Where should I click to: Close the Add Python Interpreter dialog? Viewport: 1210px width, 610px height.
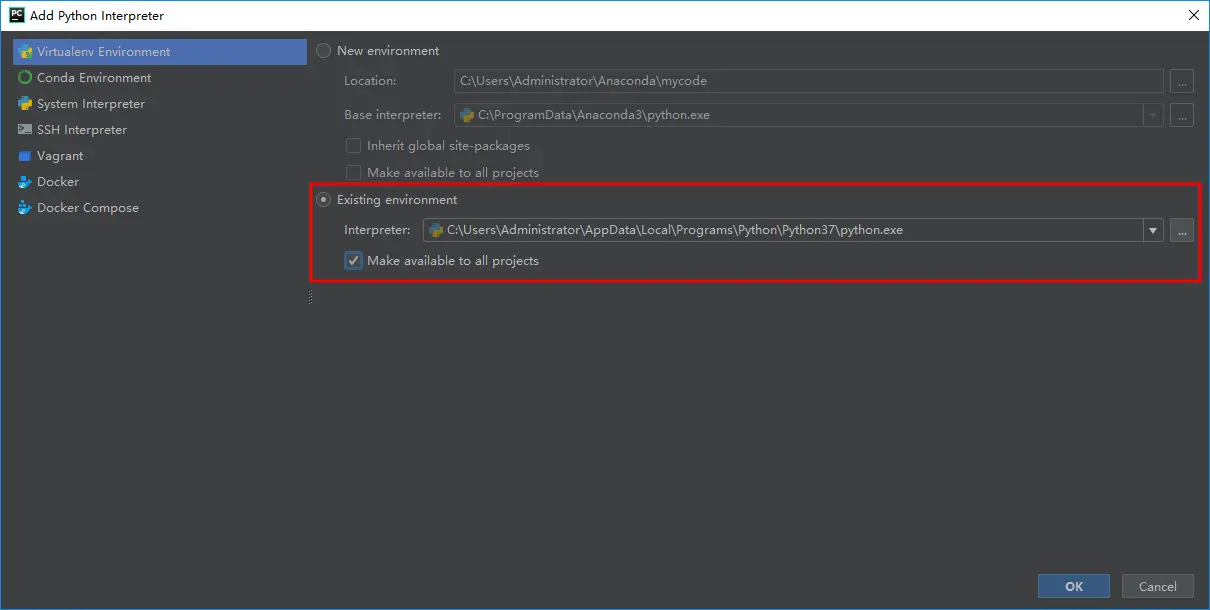tap(1193, 15)
